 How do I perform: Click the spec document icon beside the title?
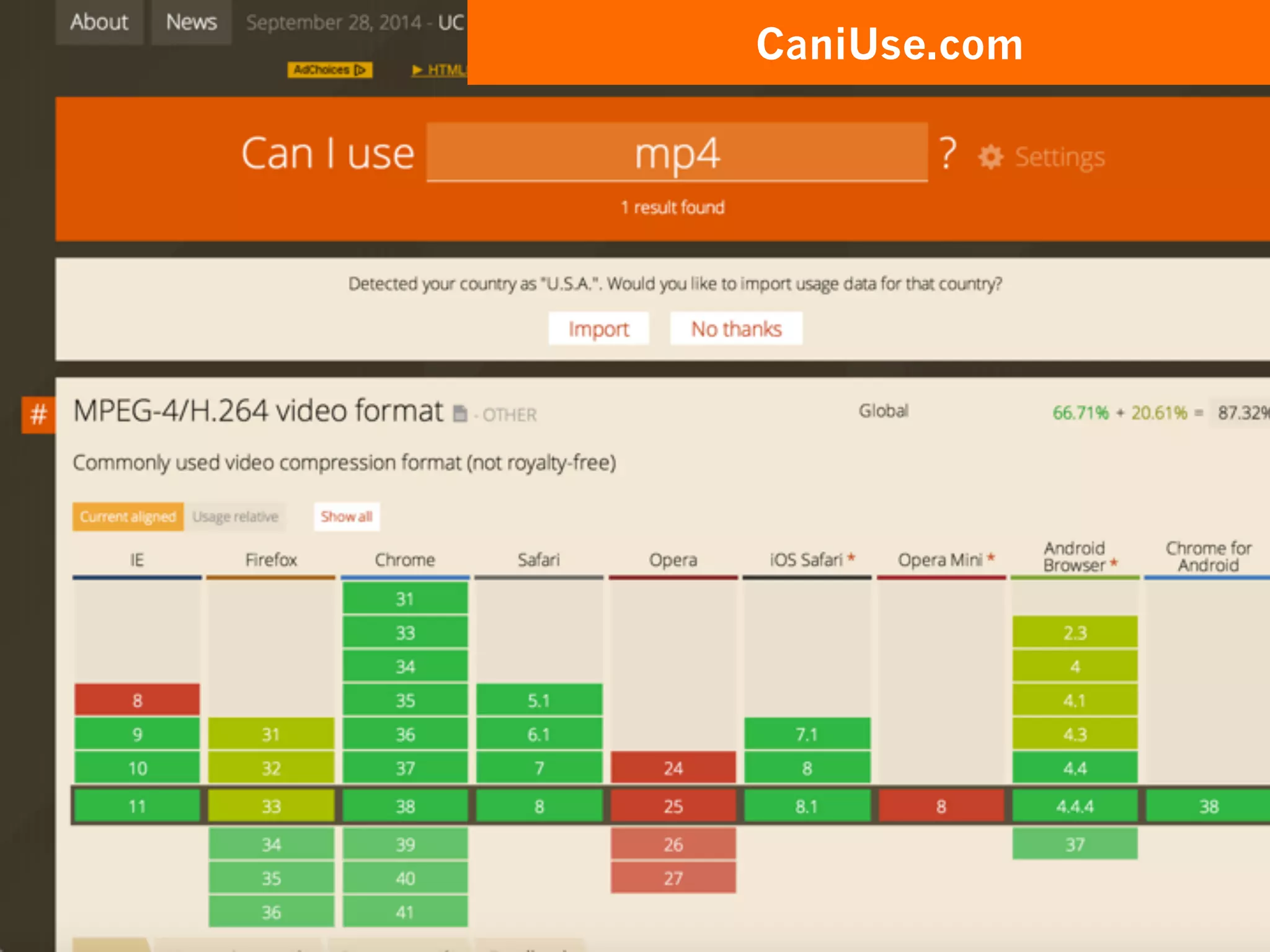[x=460, y=413]
